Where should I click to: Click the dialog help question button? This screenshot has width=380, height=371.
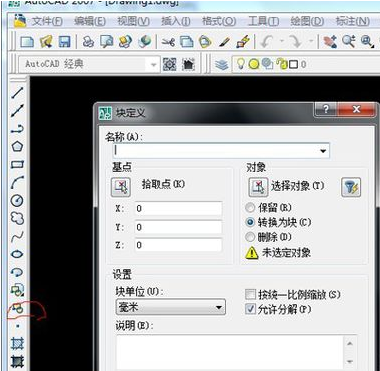(325, 110)
